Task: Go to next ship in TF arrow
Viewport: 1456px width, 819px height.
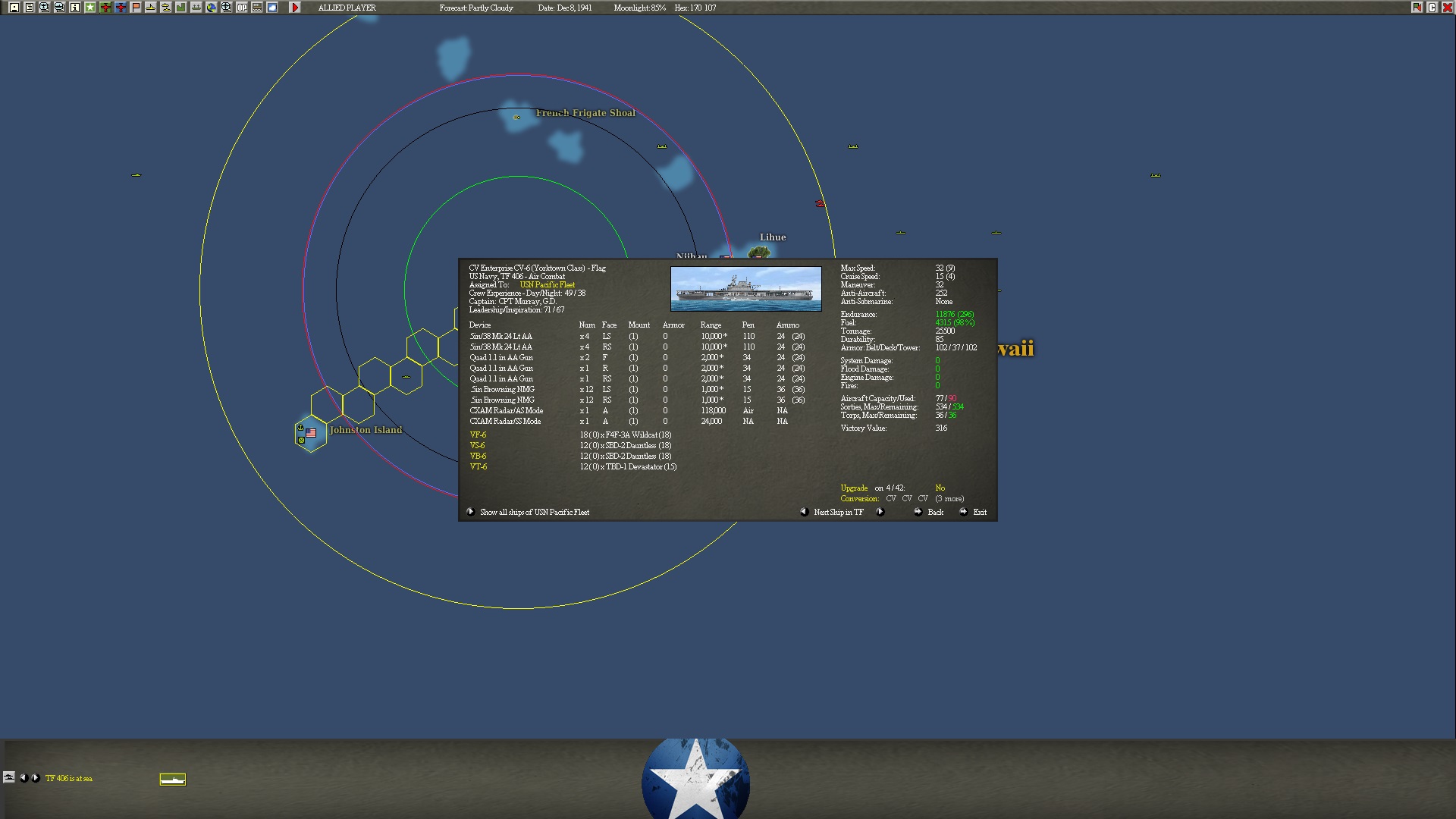Action: pos(880,512)
